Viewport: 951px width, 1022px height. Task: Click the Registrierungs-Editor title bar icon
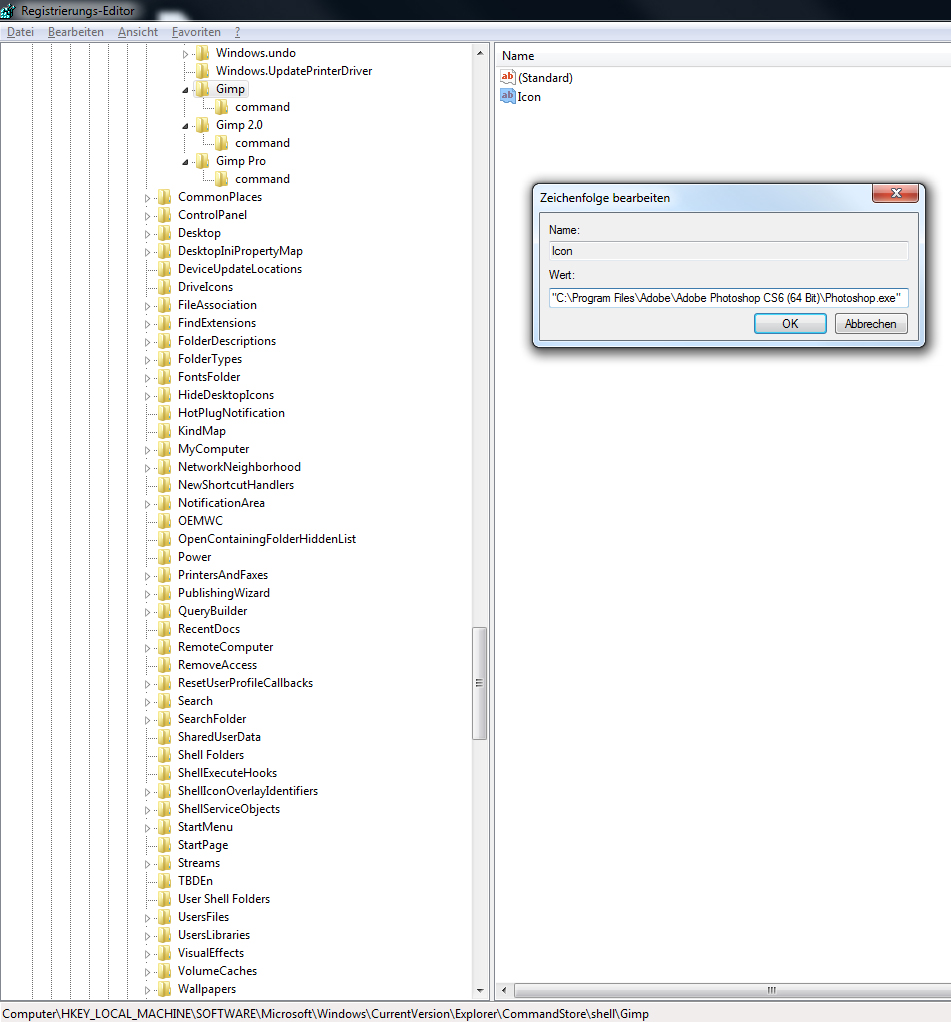tap(8, 10)
